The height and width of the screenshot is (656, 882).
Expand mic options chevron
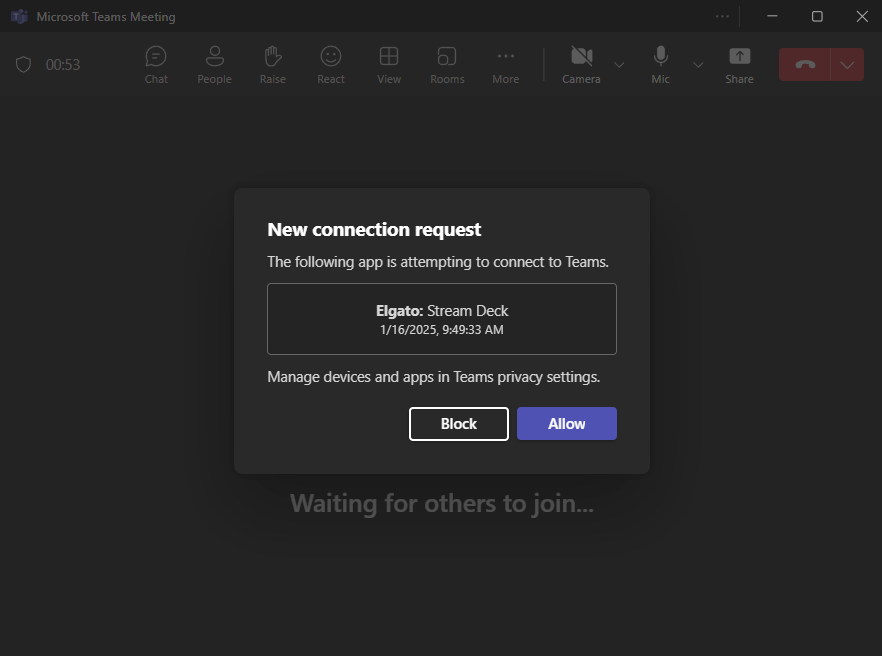click(x=698, y=65)
